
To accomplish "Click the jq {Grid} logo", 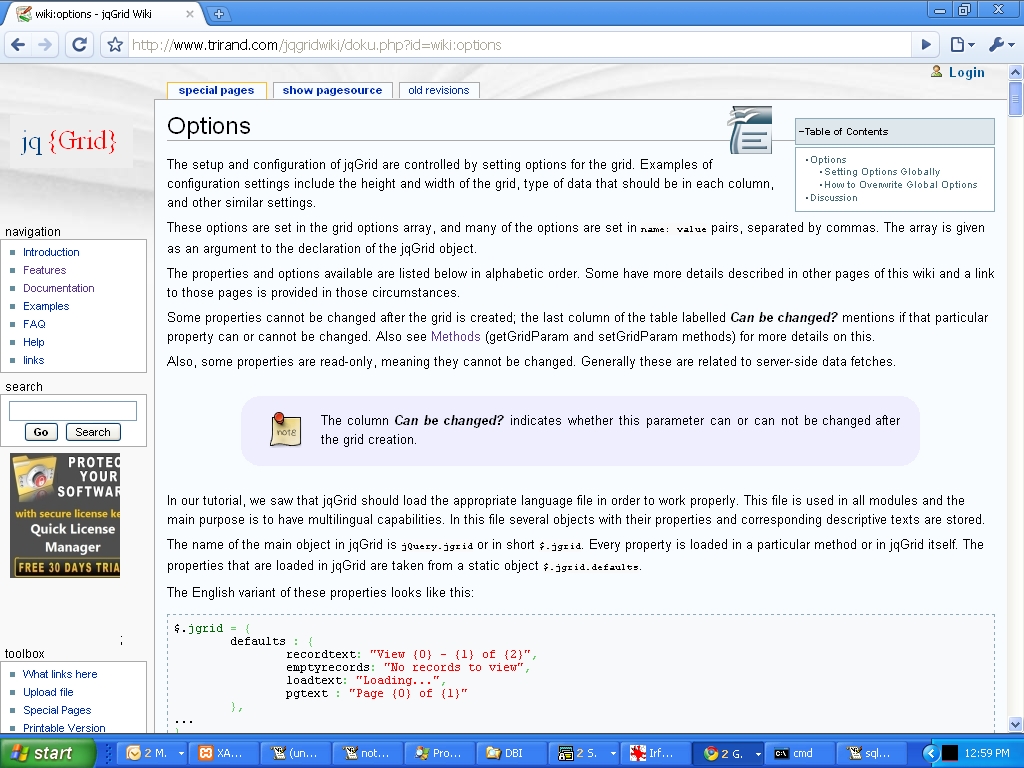I will 69,141.
